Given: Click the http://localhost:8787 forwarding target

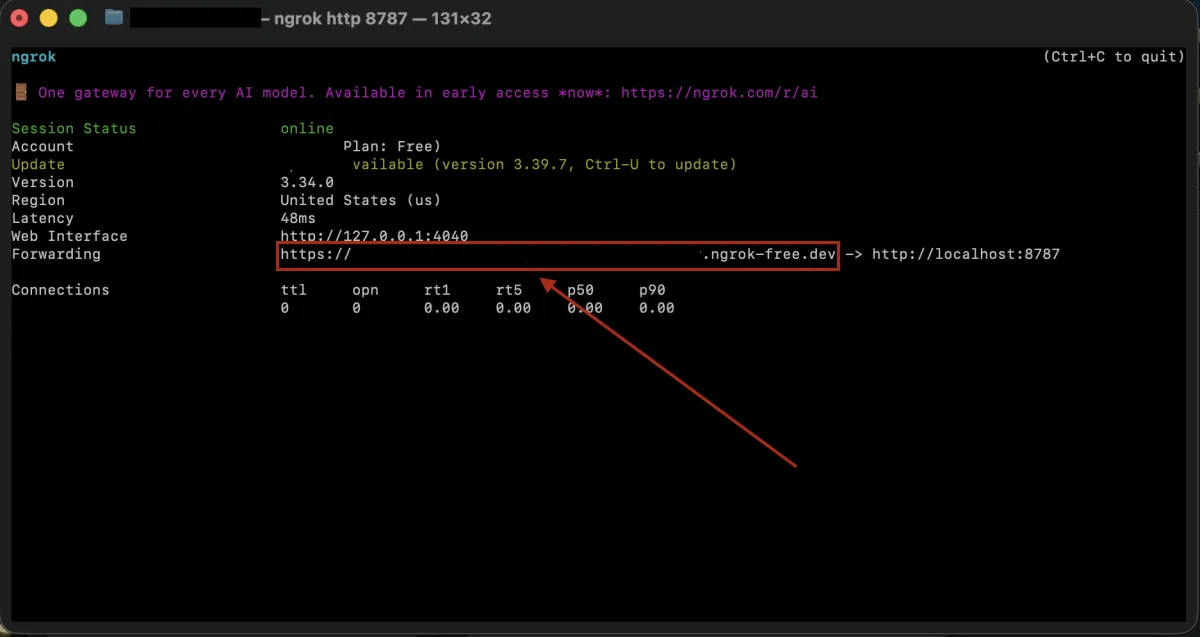Looking at the screenshot, I should click(966, 254).
